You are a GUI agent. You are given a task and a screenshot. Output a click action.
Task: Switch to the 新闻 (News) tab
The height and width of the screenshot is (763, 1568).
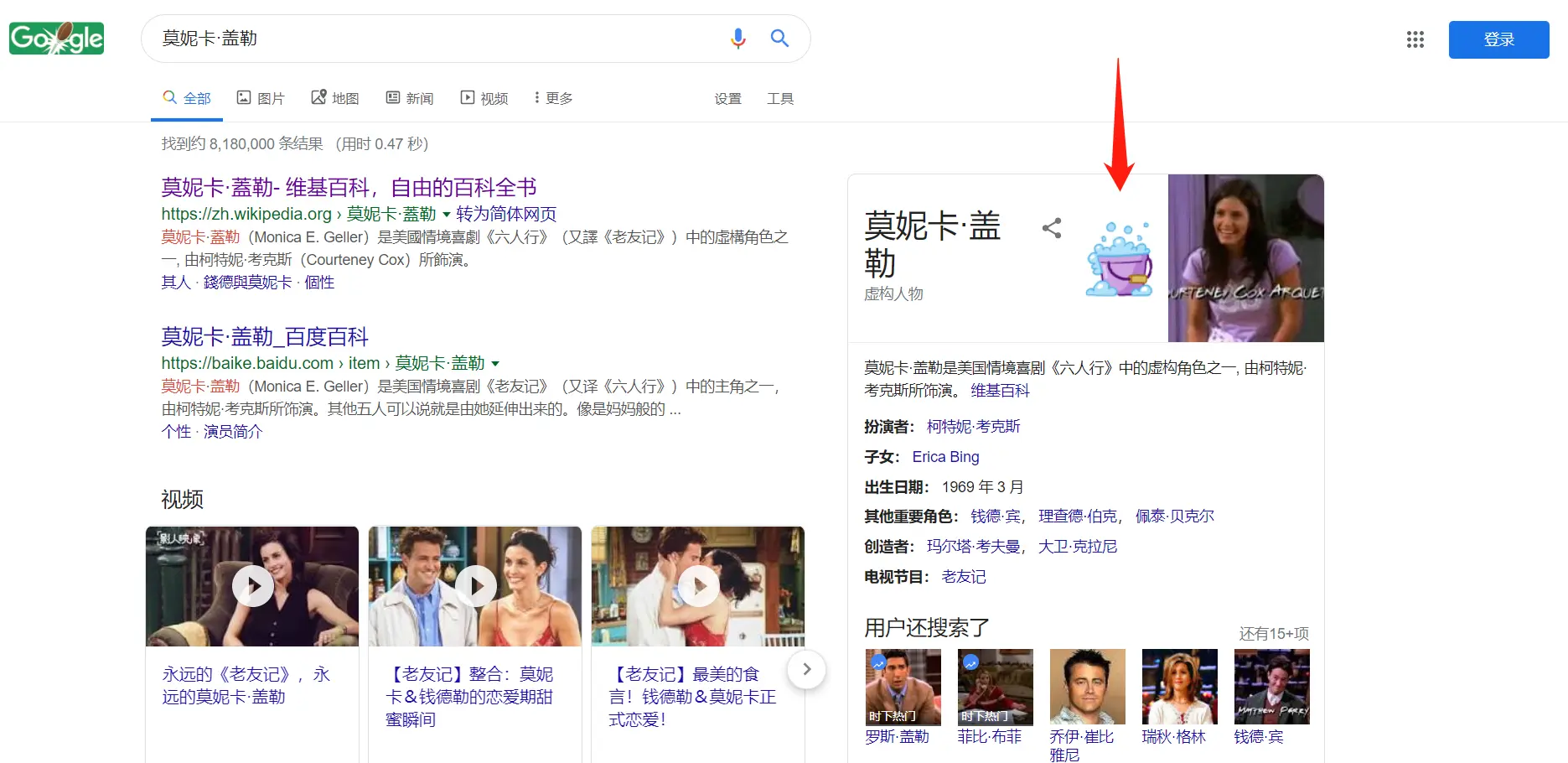pos(410,98)
